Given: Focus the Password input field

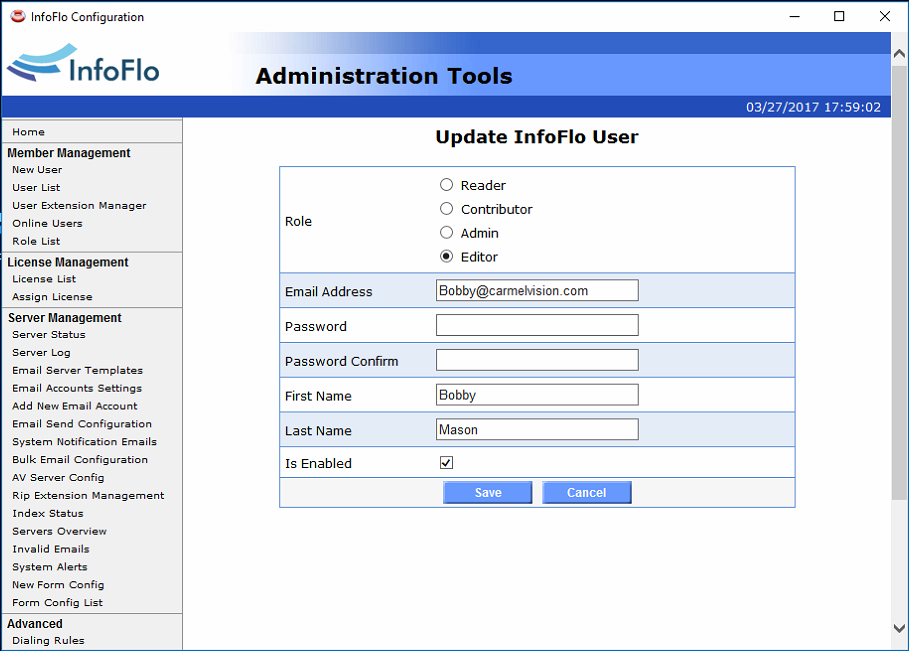Looking at the screenshot, I should 537,326.
